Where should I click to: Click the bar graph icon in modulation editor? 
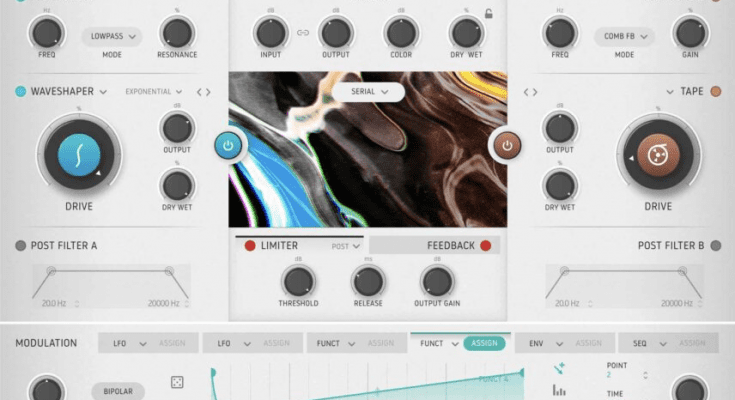(559, 390)
